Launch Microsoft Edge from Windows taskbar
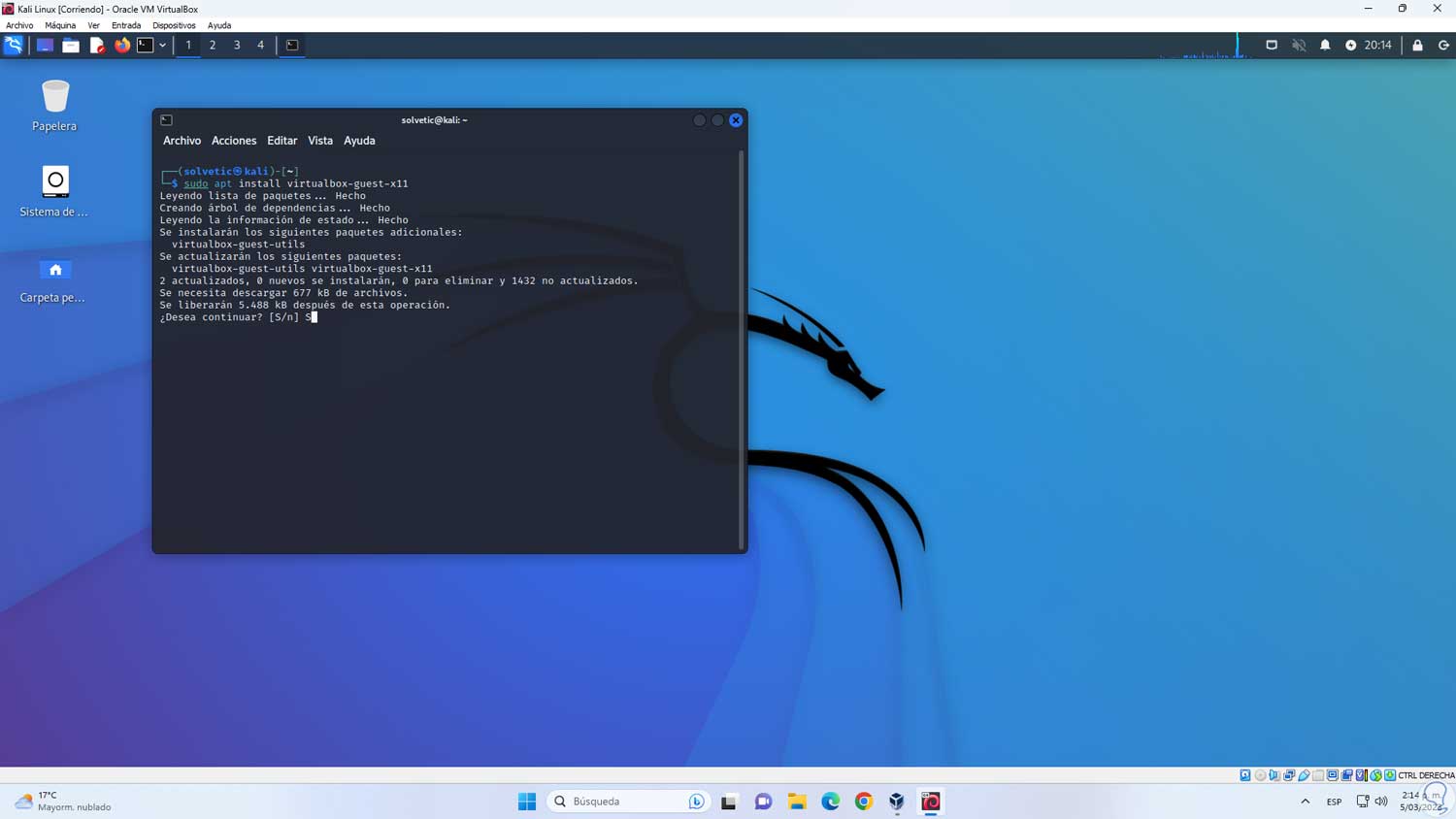The width and height of the screenshot is (1456, 819). click(x=831, y=802)
